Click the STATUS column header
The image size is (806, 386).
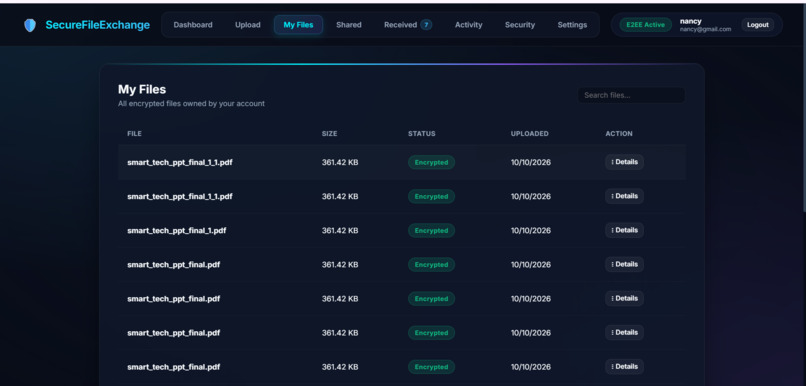click(x=422, y=134)
